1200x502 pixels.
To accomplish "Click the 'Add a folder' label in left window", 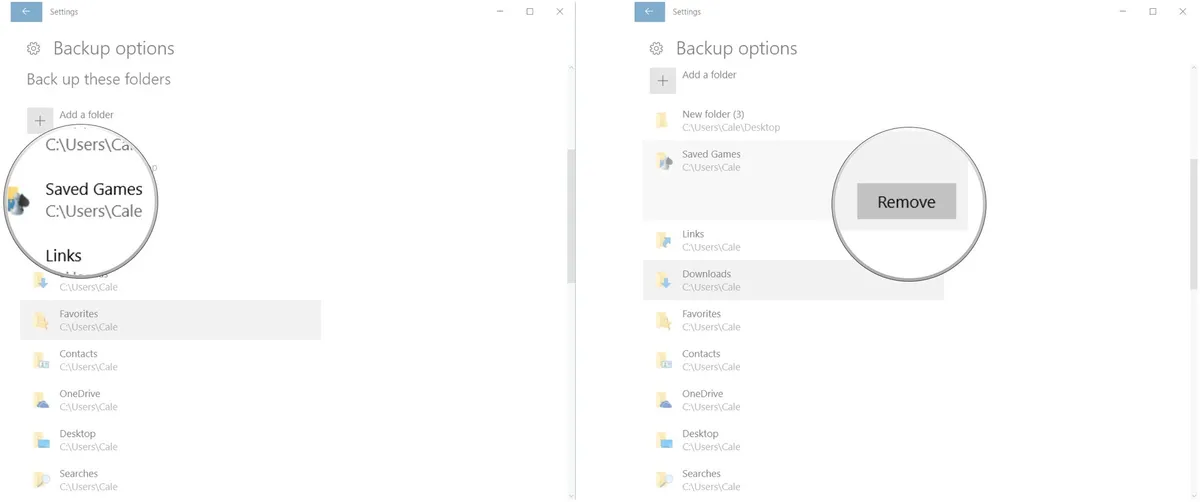I will (x=86, y=115).
